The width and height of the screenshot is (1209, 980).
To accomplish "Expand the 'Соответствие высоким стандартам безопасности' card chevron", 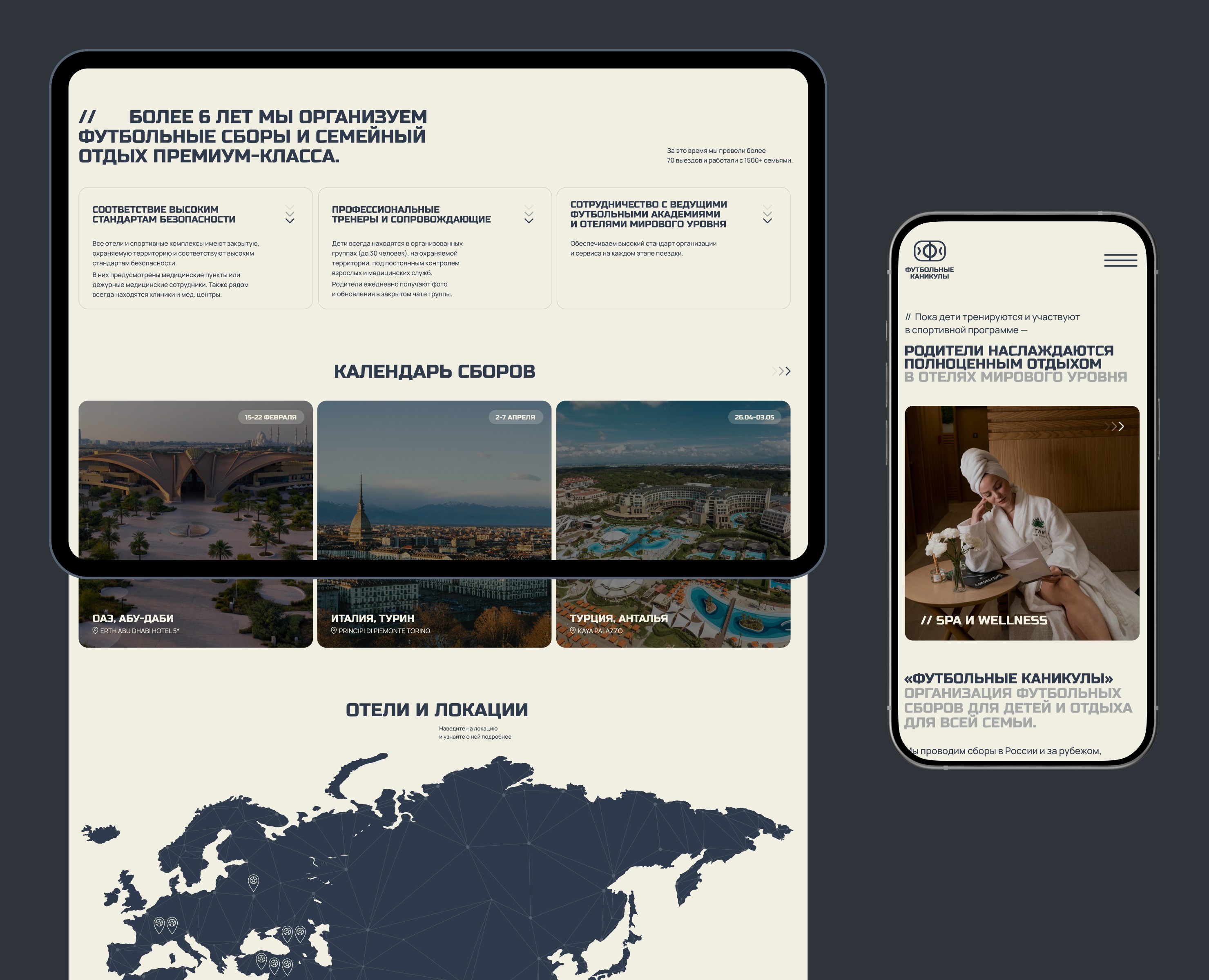I will coord(290,214).
